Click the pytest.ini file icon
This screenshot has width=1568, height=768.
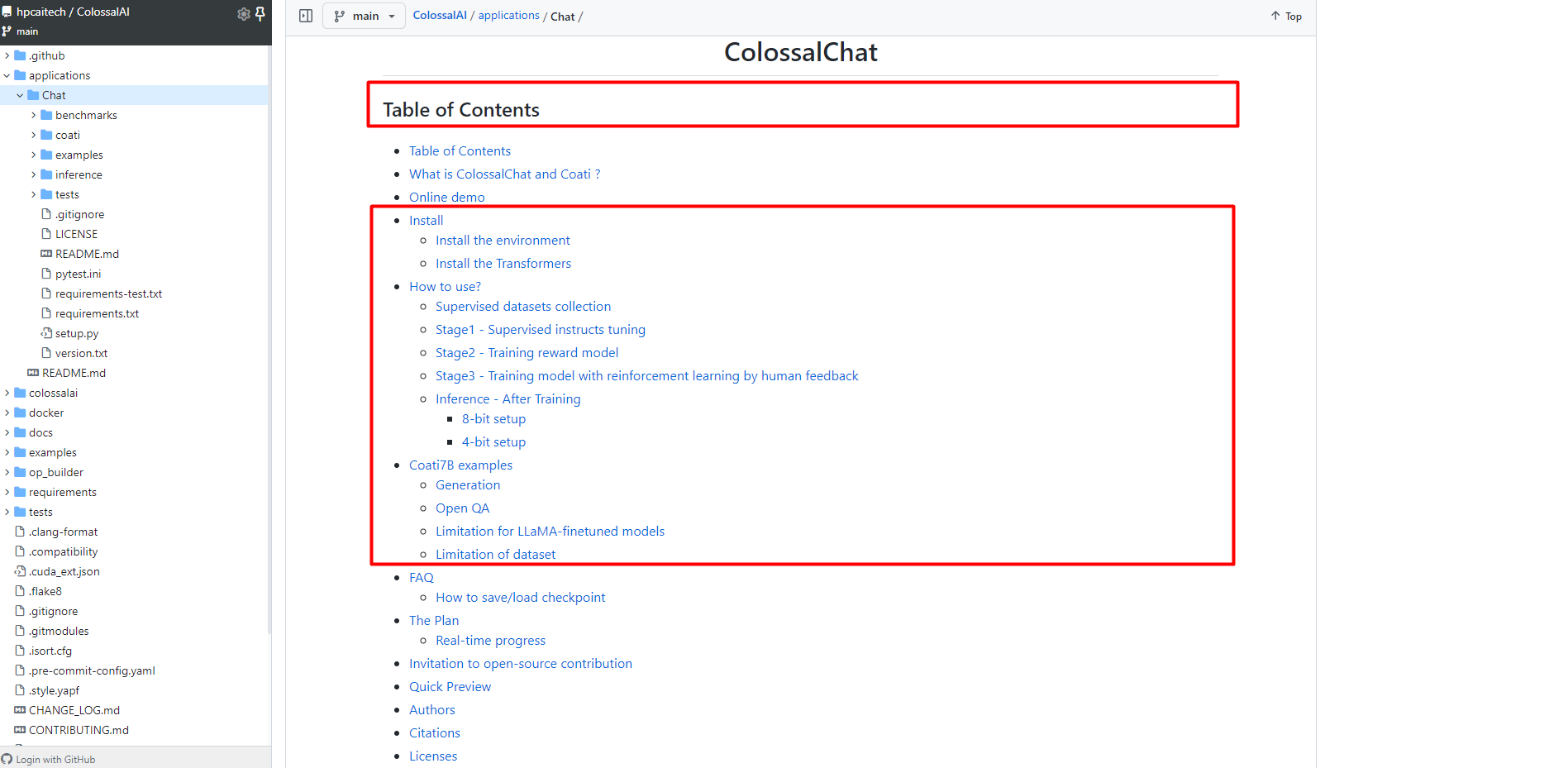click(46, 274)
